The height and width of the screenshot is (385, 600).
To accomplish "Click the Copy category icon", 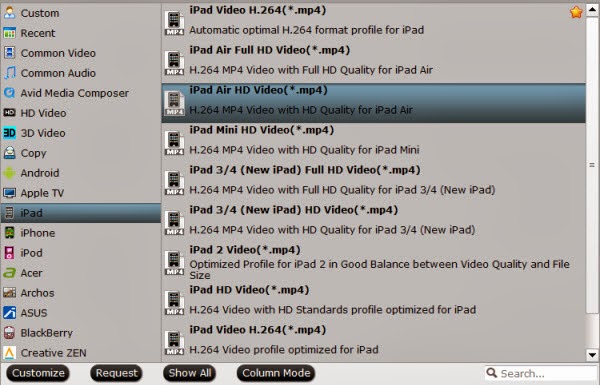I will [9, 153].
